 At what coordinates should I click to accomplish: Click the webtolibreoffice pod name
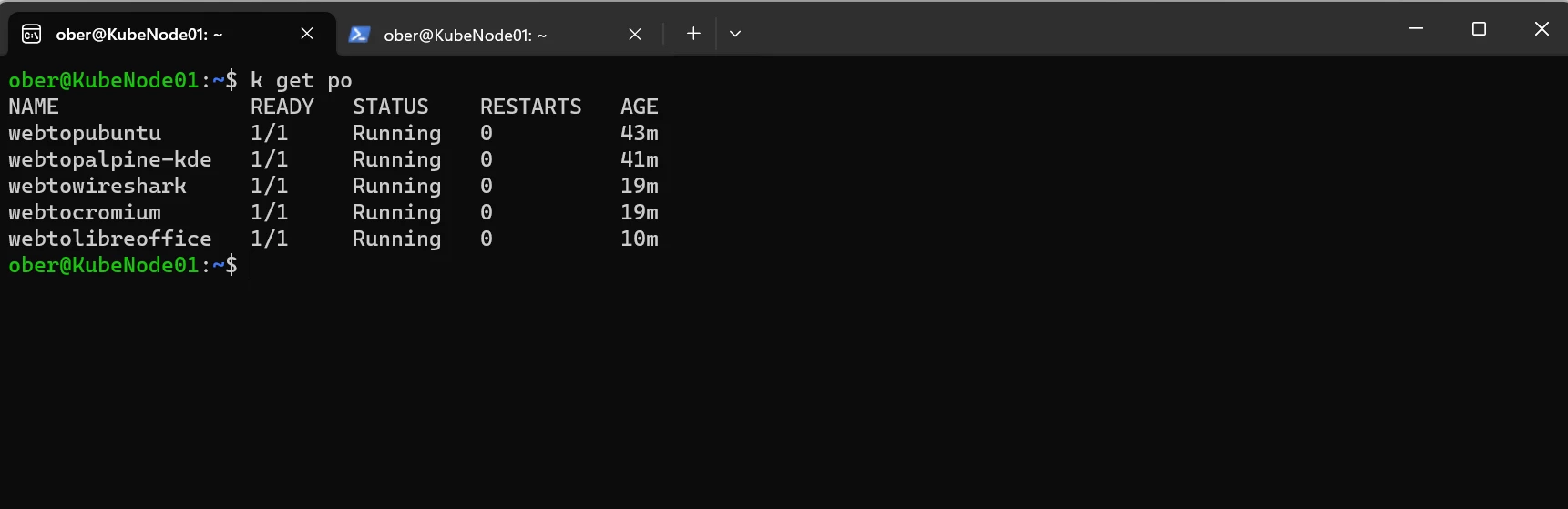[110, 239]
